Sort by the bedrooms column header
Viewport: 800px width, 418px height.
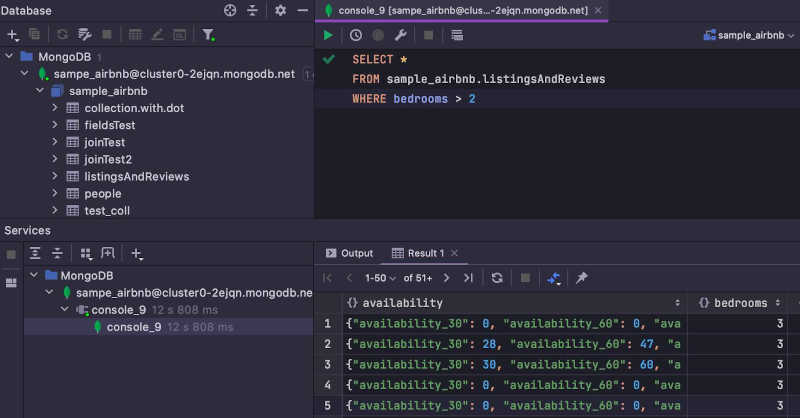(740, 303)
